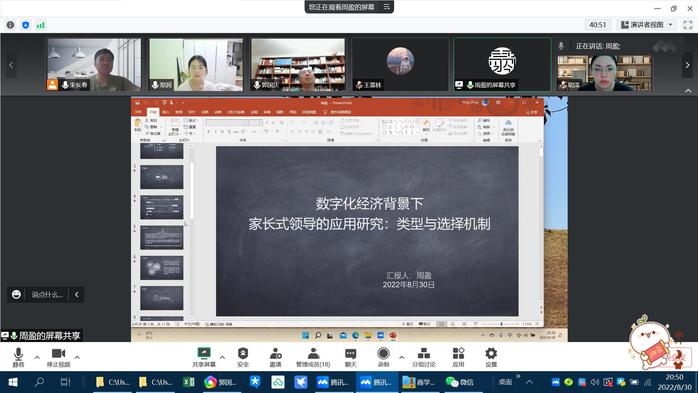Screen dimensions: 698x393
Task: Click the 说点什么 comment input
Action: (x=47, y=295)
